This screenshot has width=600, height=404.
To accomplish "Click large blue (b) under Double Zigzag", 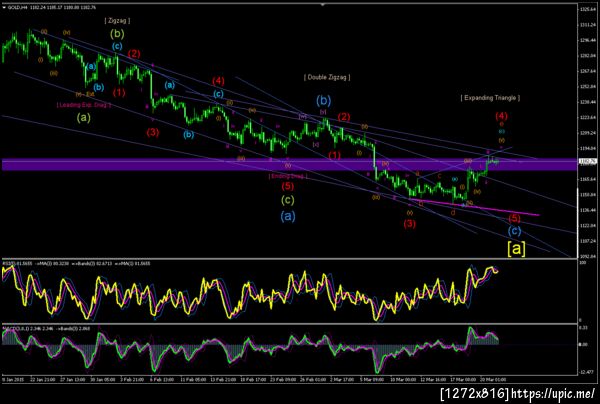I will (324, 101).
